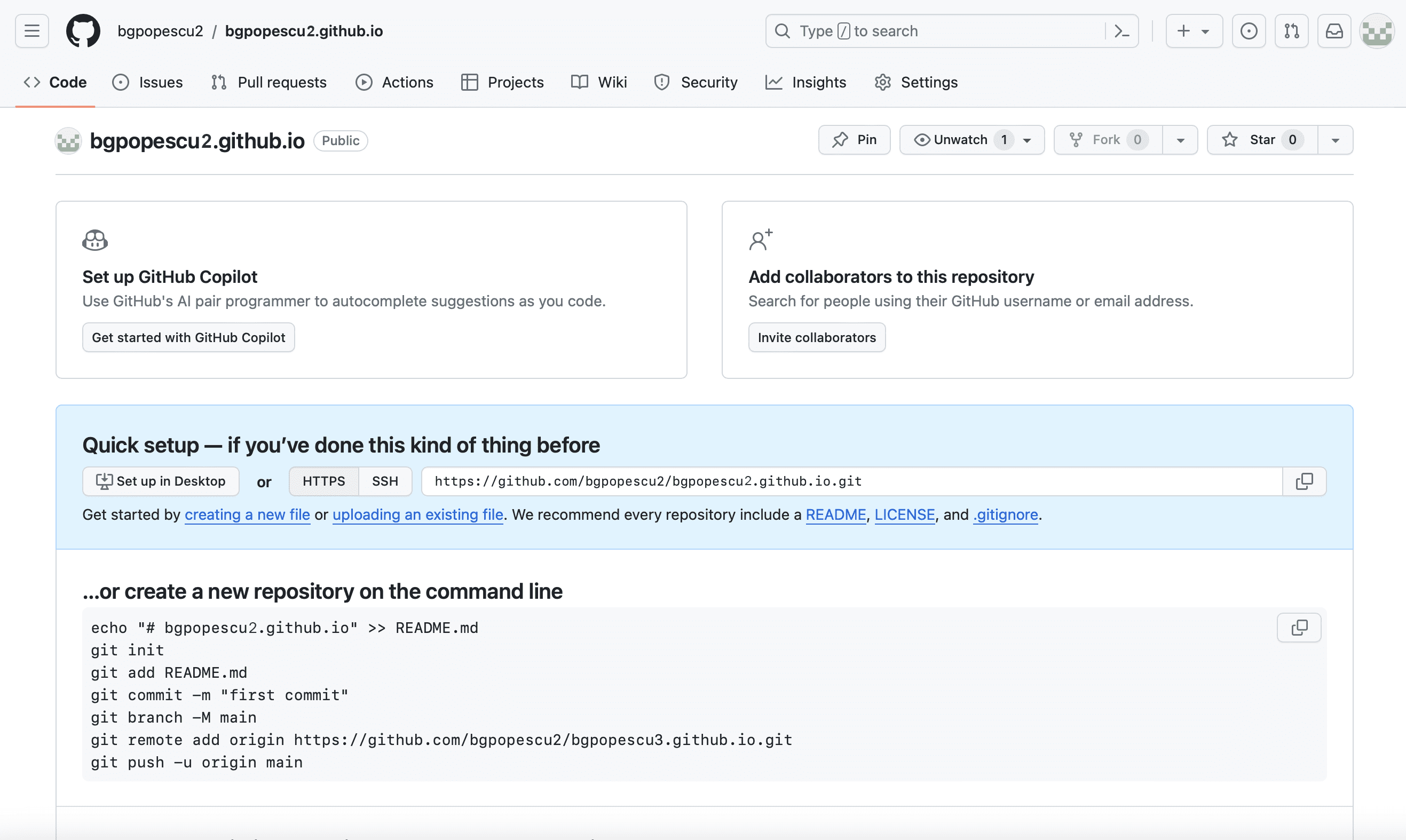Open the star lists dropdown arrow

(x=1335, y=140)
